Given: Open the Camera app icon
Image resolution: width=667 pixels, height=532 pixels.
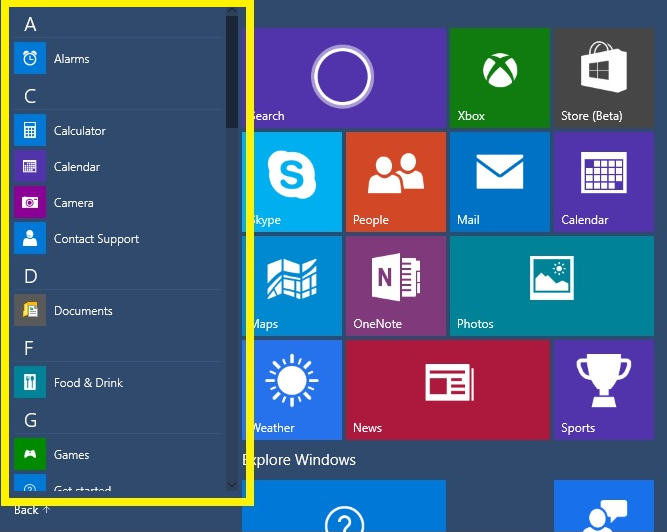Looking at the screenshot, I should 30,202.
